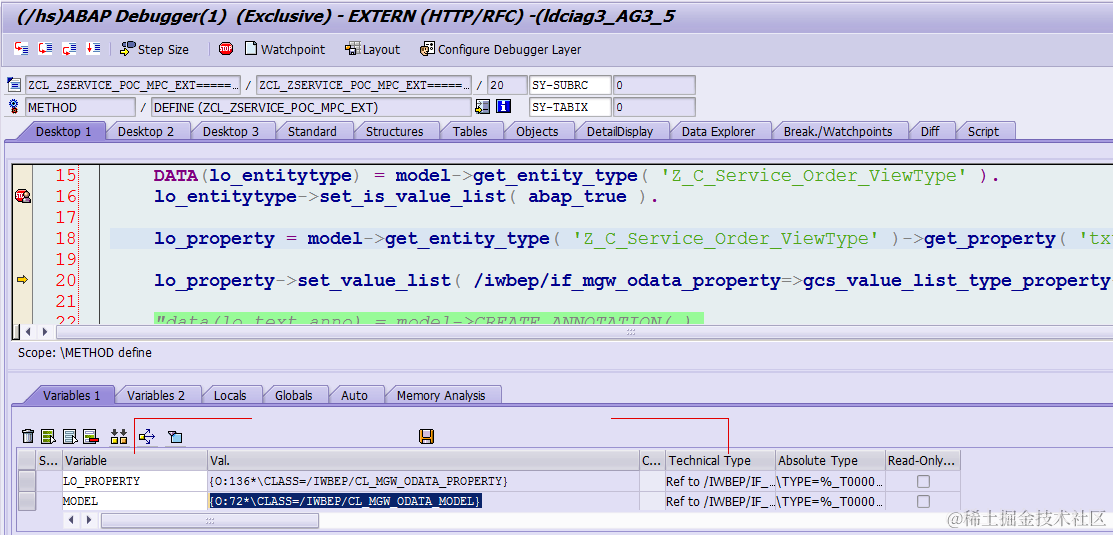Image resolution: width=1113 pixels, height=535 pixels.
Task: Click the trash can delete variable icon
Action: [x=28, y=436]
